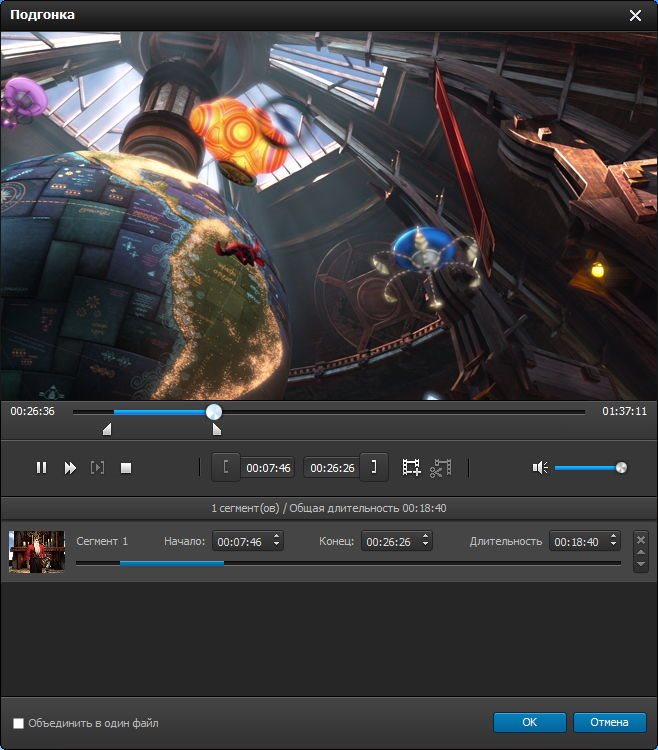Adjust the 'Конец' time stepper arrows
Image resolution: width=658 pixels, height=750 pixels.
[426, 541]
